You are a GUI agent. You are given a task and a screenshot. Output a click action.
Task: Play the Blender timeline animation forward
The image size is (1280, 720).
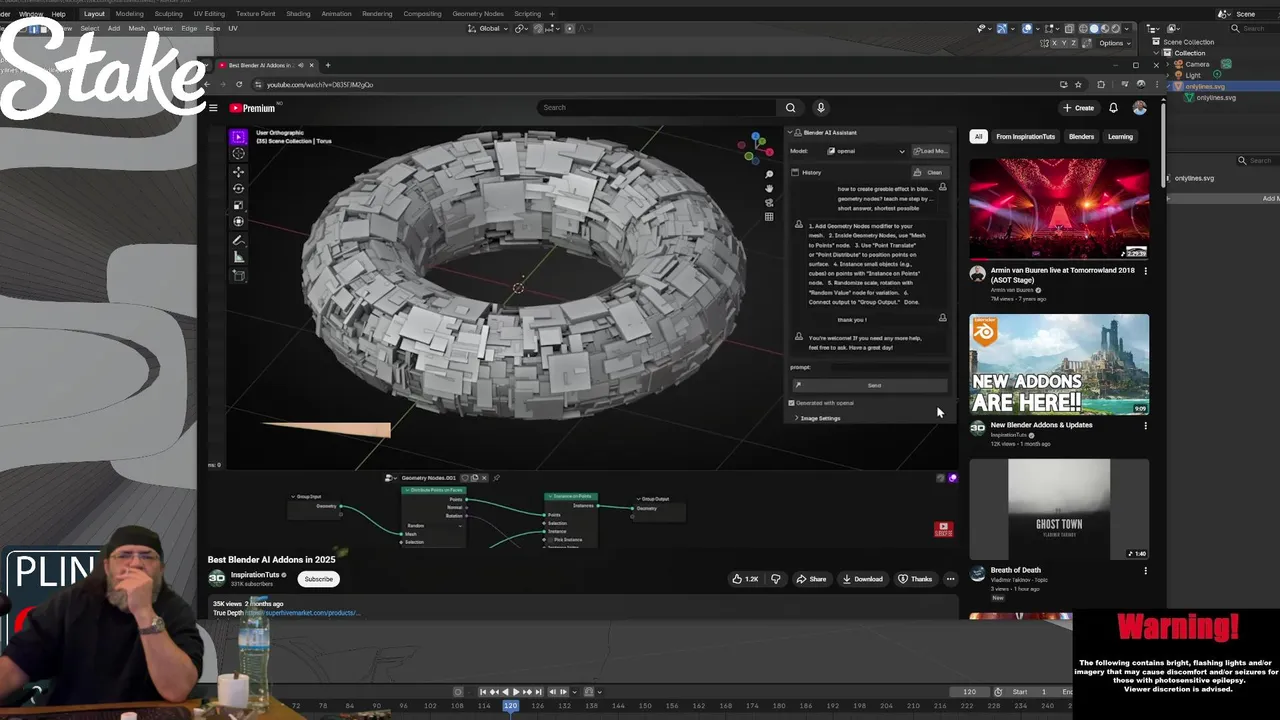click(516, 691)
